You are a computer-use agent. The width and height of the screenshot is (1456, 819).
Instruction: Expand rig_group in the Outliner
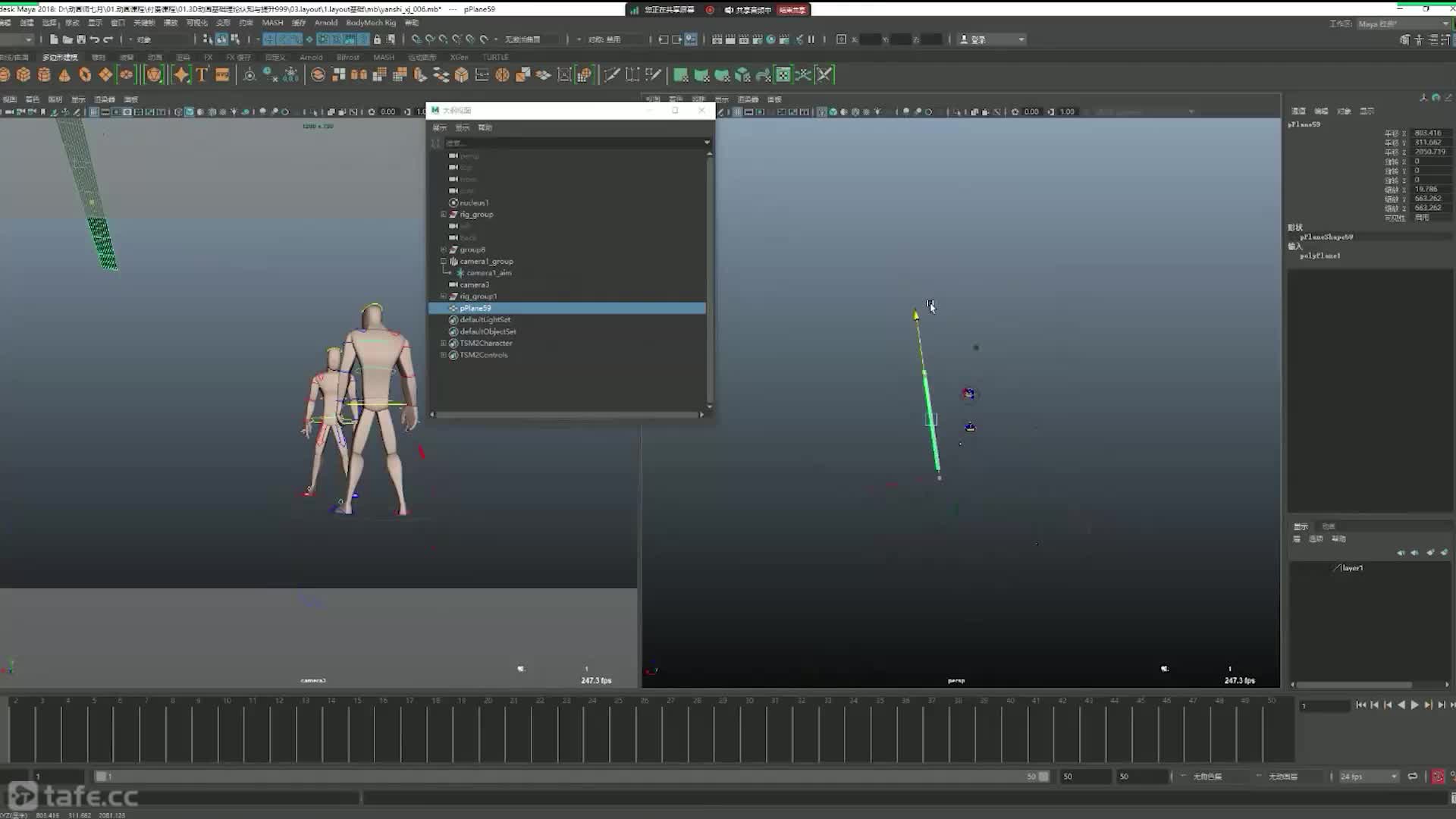[x=444, y=215]
